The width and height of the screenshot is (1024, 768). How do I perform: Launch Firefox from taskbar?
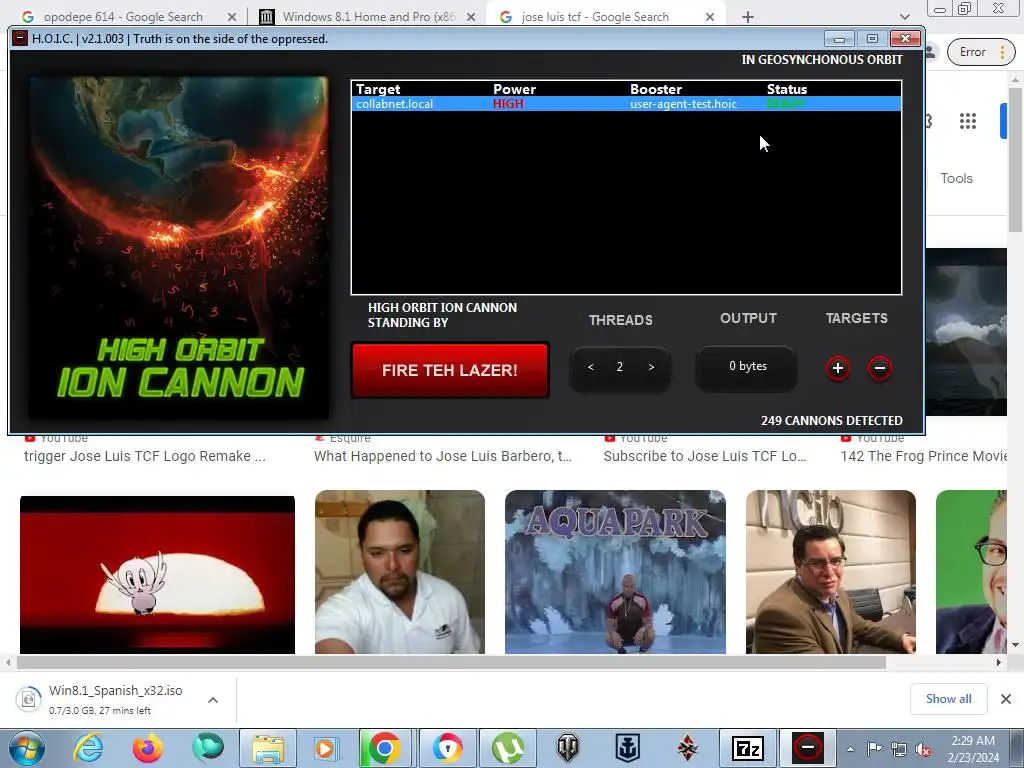coord(148,748)
